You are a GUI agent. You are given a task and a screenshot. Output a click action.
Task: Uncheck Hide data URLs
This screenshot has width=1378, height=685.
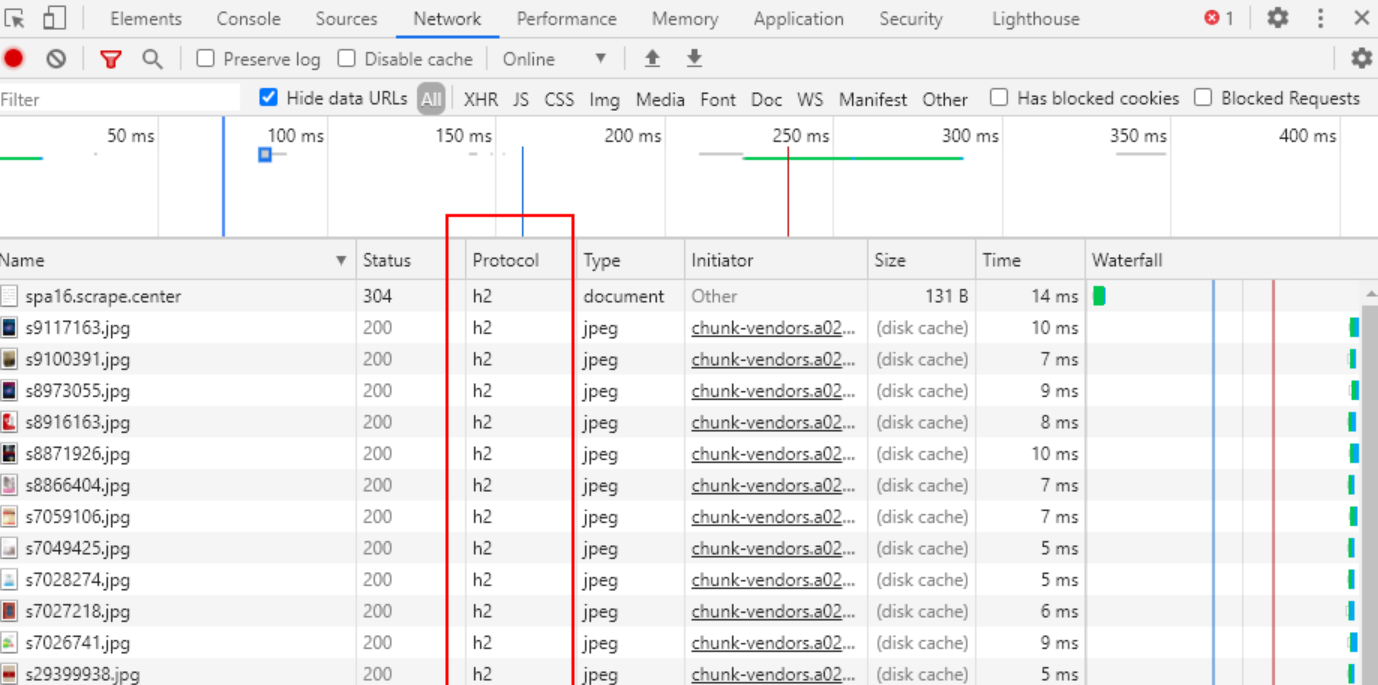pos(268,97)
